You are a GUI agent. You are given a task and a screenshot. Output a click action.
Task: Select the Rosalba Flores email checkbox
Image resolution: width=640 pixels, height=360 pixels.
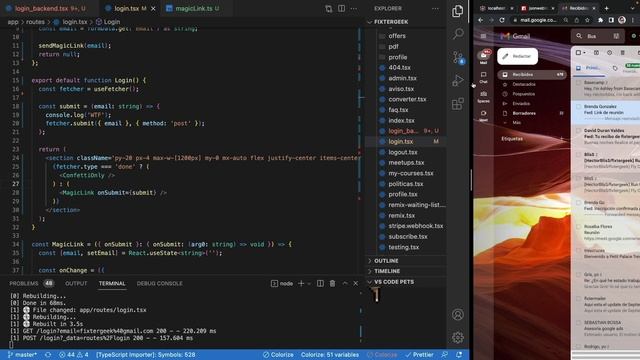(x=578, y=227)
